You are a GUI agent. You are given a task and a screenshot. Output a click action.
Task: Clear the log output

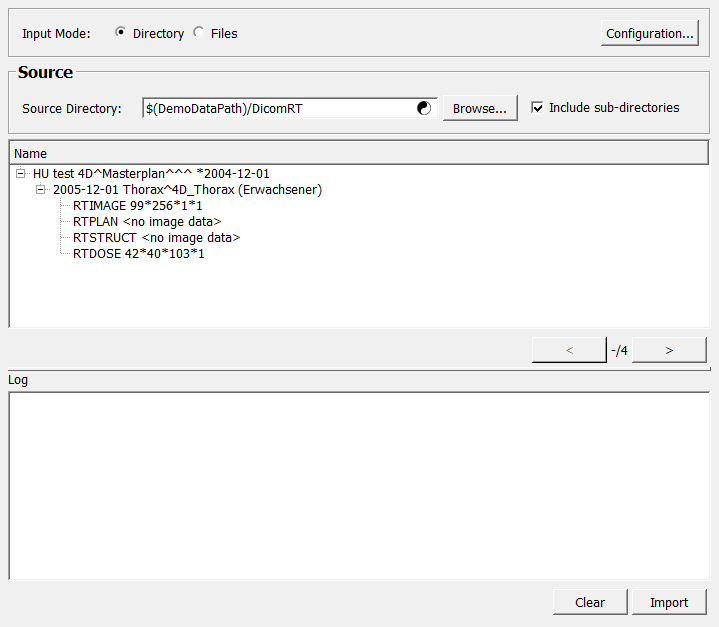[590, 602]
